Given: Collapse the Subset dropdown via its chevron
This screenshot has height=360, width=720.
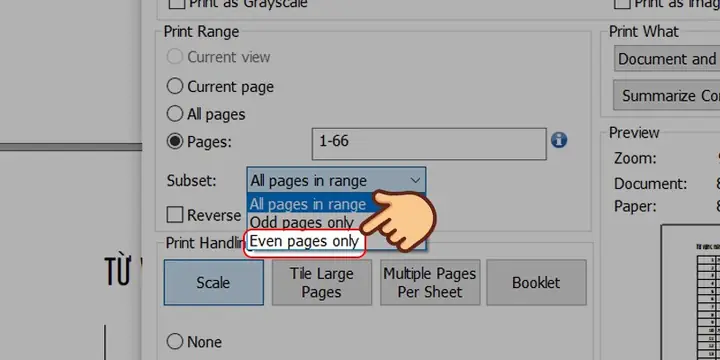Looking at the screenshot, I should pos(415,180).
